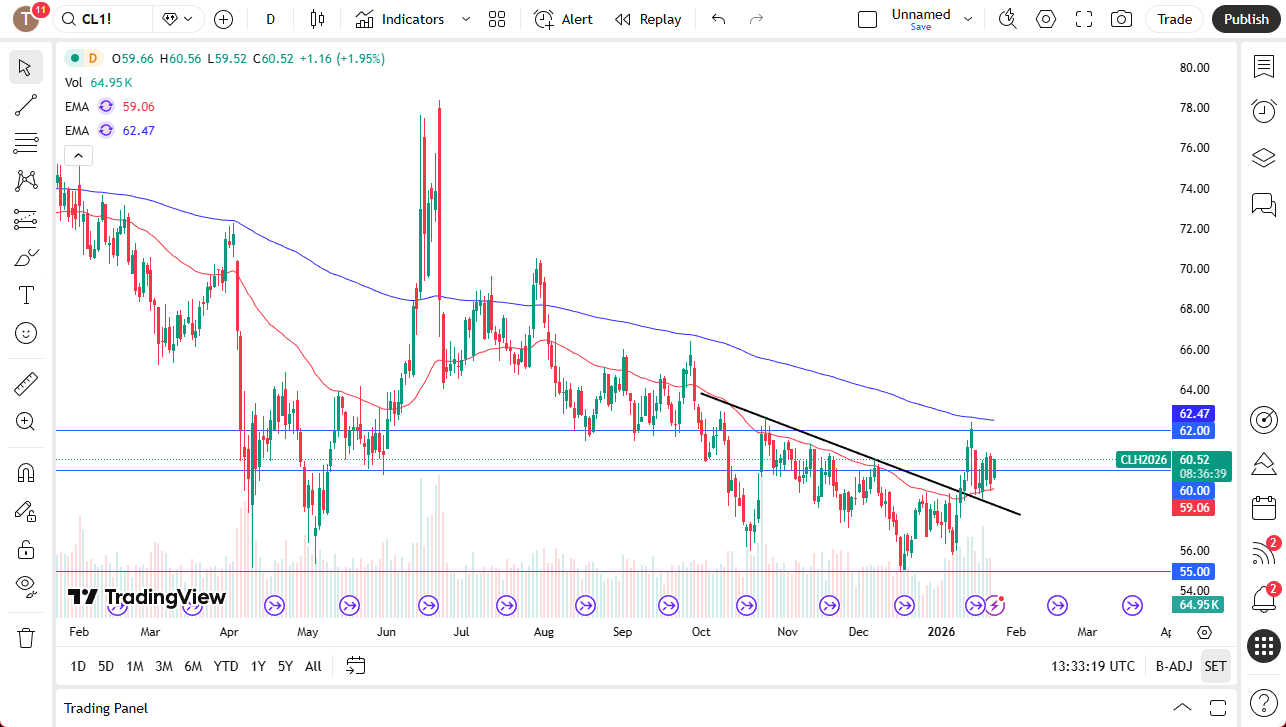Collapse the indicator legend chevron
1286x727 pixels.
pos(79,155)
